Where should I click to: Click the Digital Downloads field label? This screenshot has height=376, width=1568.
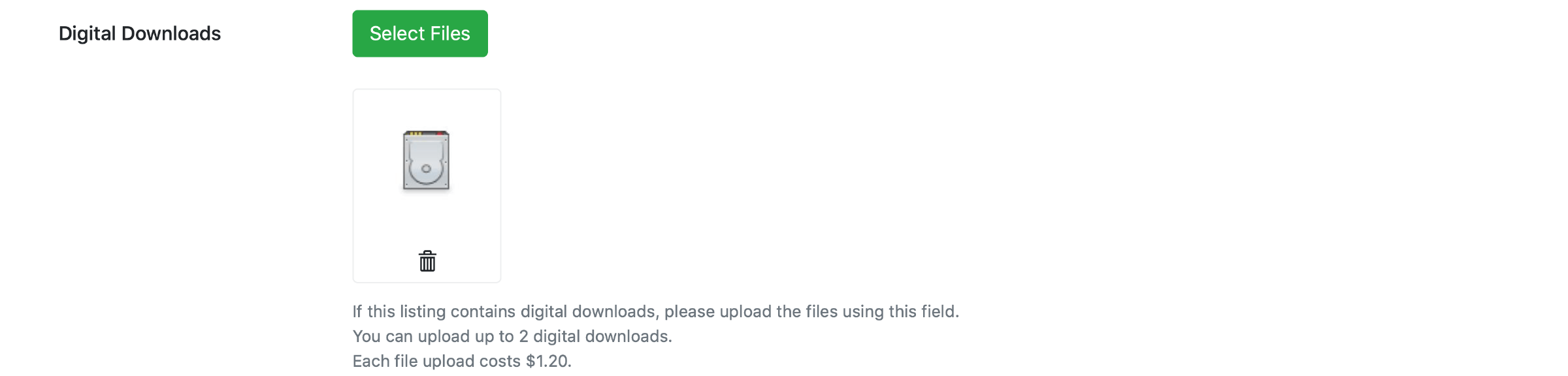139,33
